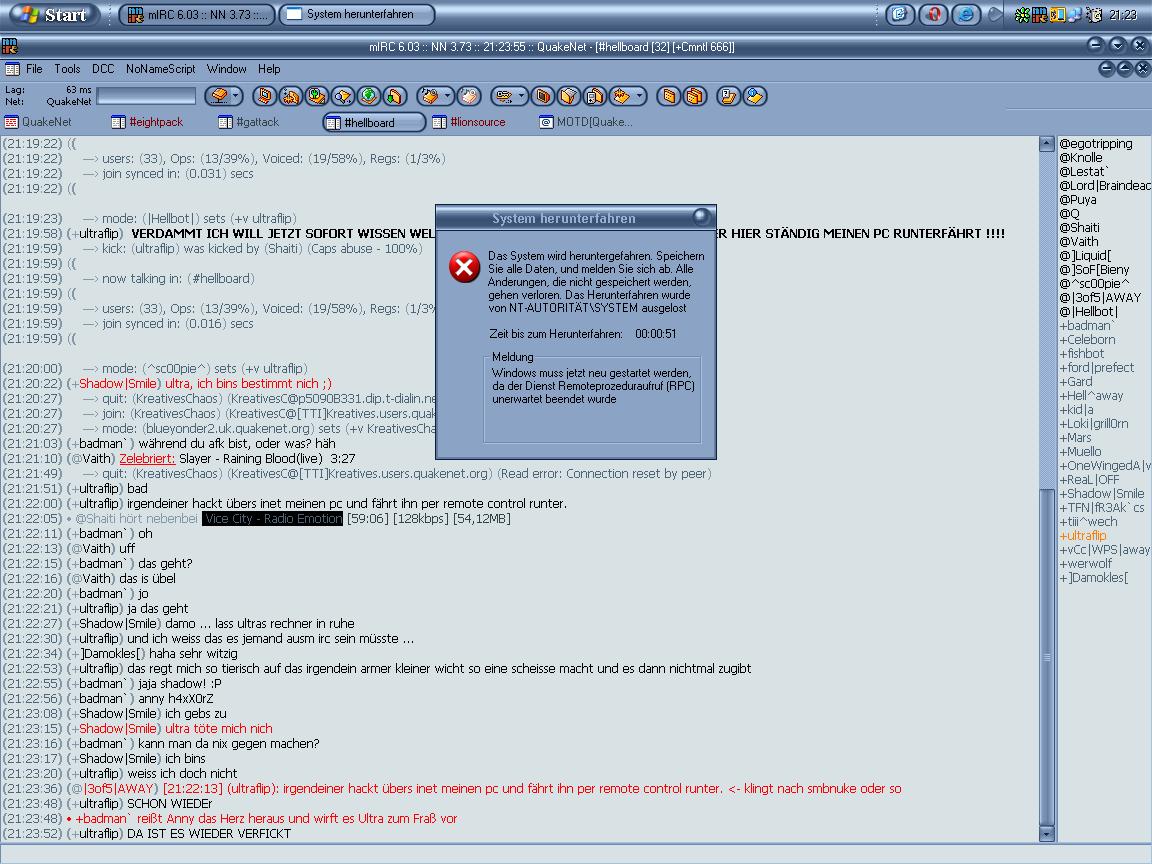Click the Start button
Screen dimensions: 1152x864
[53, 14]
